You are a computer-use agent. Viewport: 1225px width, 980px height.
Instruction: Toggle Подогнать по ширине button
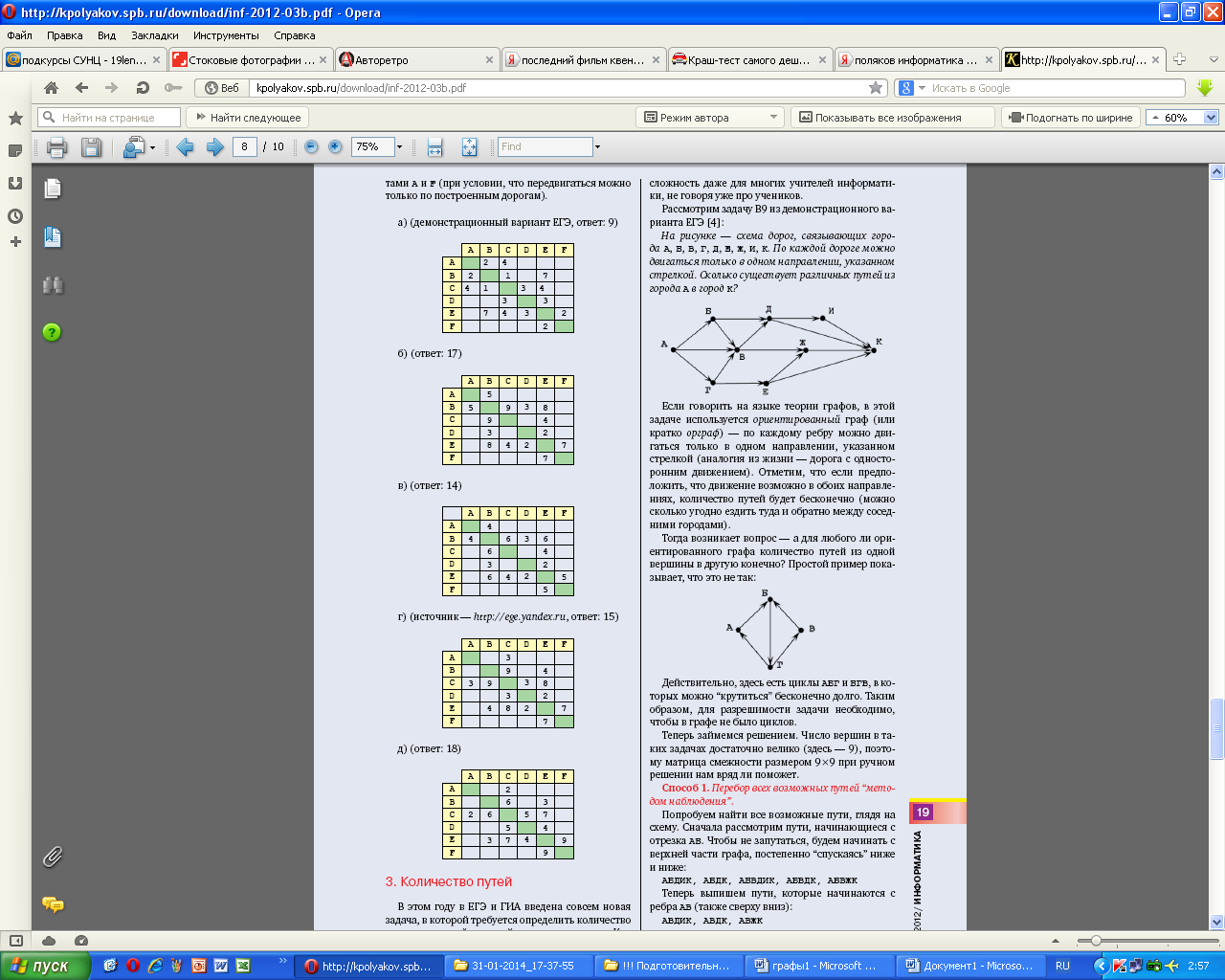pos(1070,118)
